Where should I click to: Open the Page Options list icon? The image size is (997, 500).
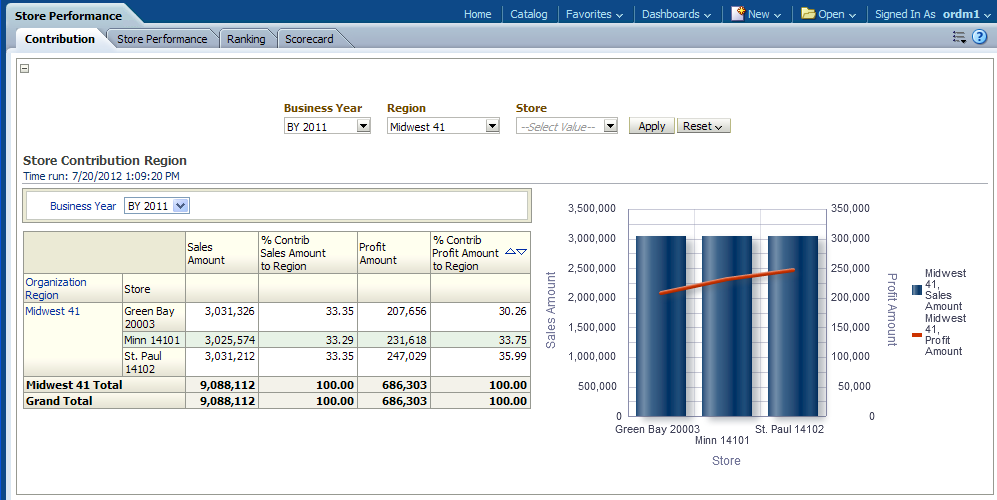pos(959,37)
